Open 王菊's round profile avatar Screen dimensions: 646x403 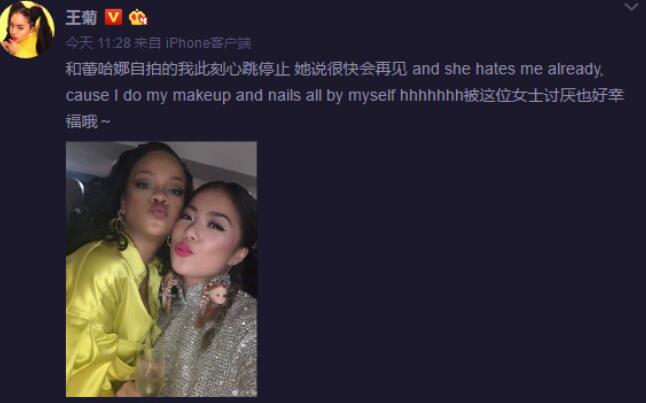(x=27, y=29)
